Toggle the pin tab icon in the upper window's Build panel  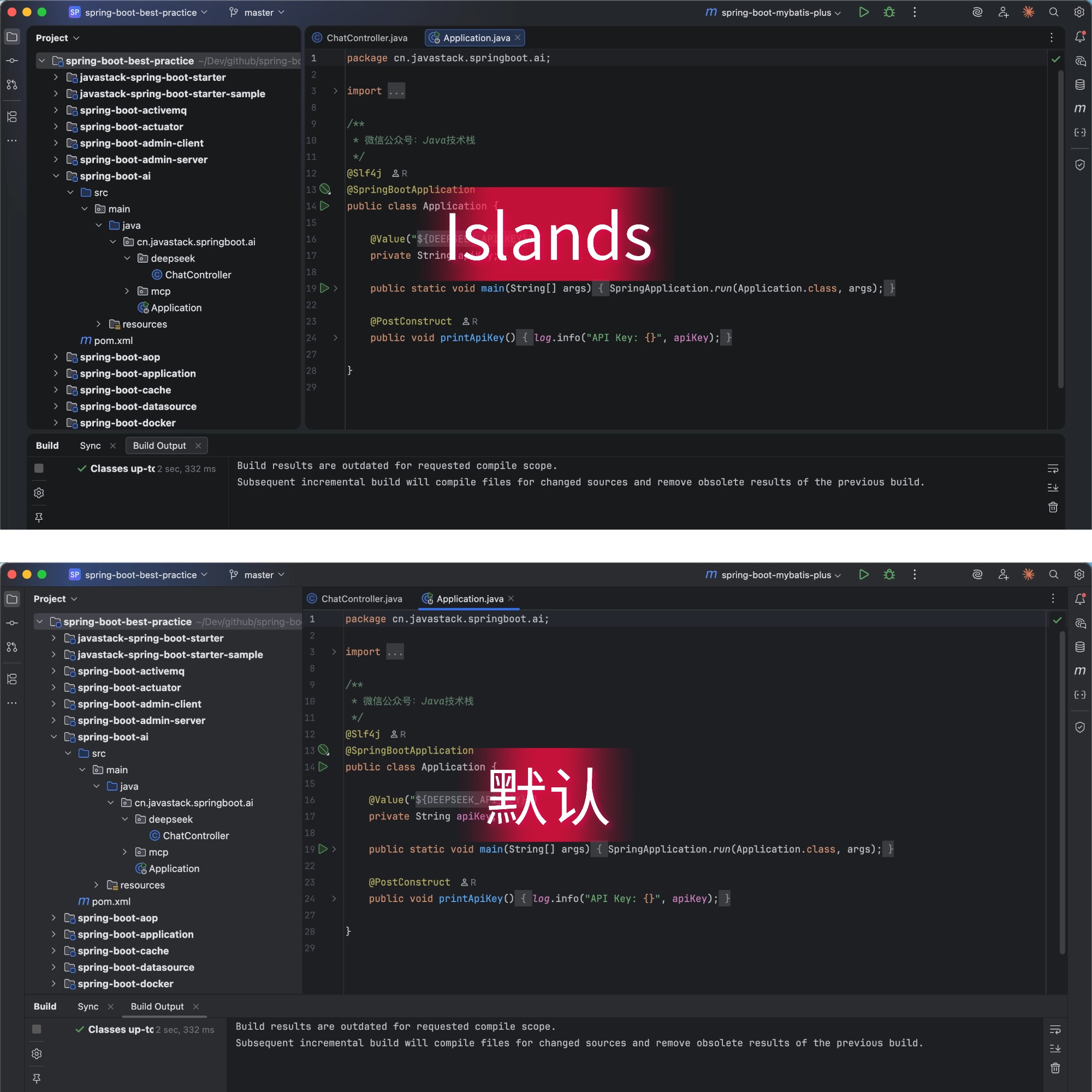coord(39,517)
